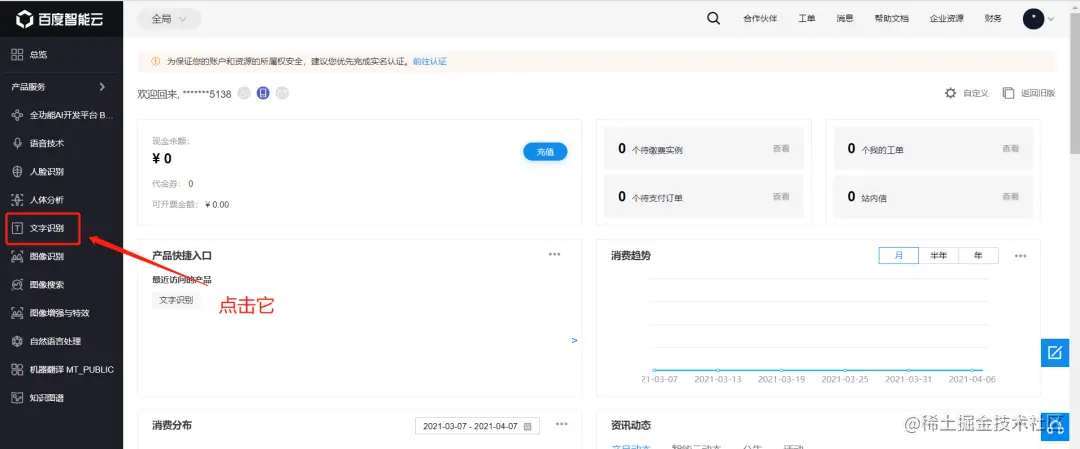
Task: Select the 年 period toggle
Action: pos(978,255)
